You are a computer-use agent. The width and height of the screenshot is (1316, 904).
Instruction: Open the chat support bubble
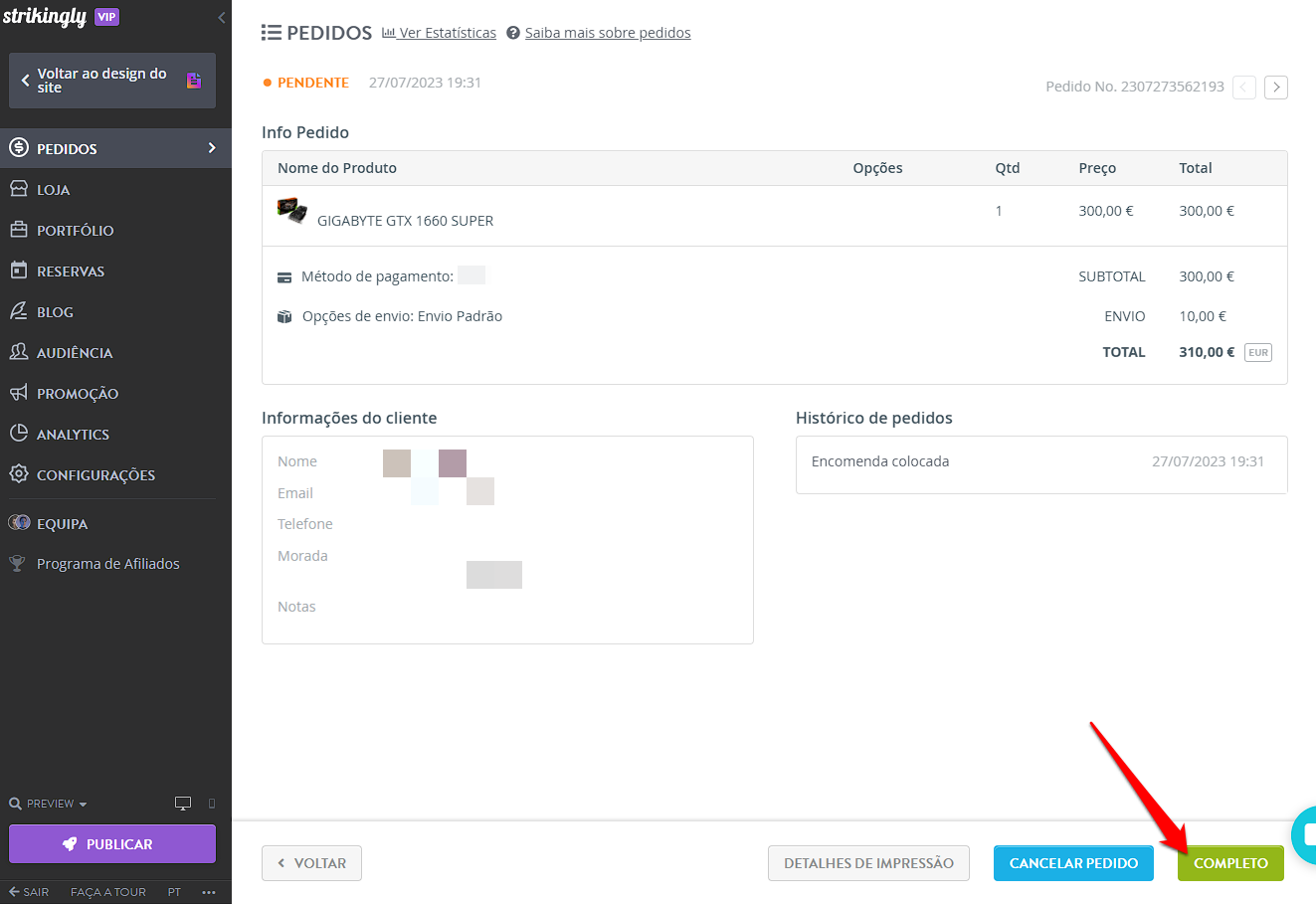coord(1304,834)
